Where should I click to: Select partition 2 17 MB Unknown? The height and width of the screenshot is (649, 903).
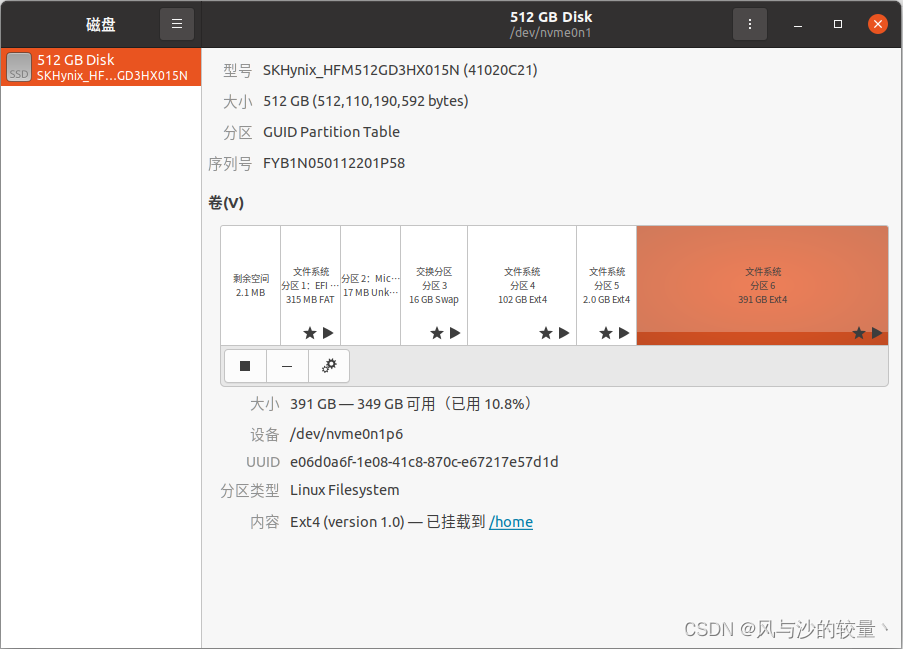(370, 286)
